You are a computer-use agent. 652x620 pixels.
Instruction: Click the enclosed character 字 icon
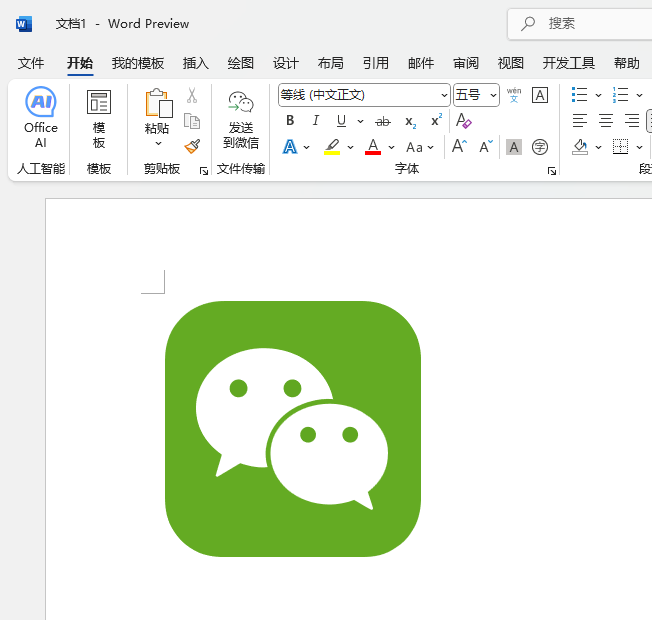click(x=540, y=147)
